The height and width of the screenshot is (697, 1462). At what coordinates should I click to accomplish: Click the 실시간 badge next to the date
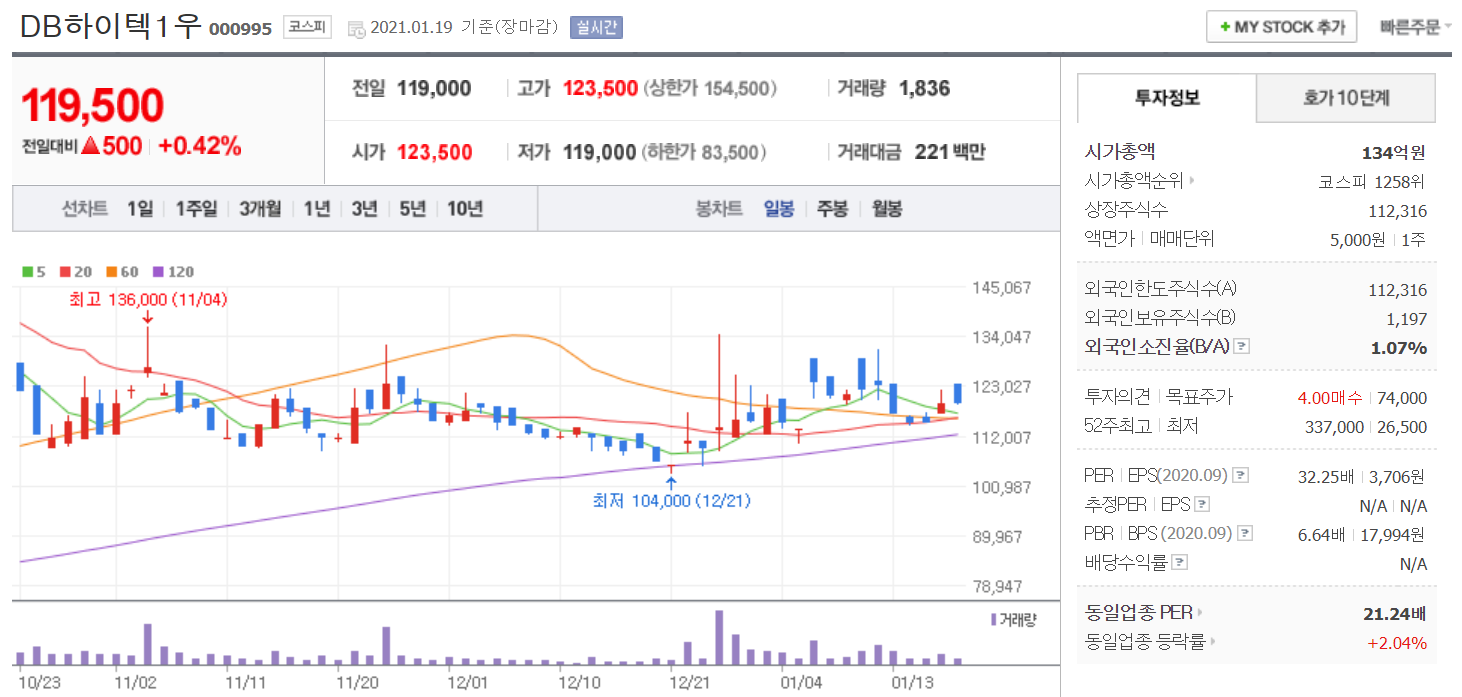pyautogui.click(x=596, y=27)
